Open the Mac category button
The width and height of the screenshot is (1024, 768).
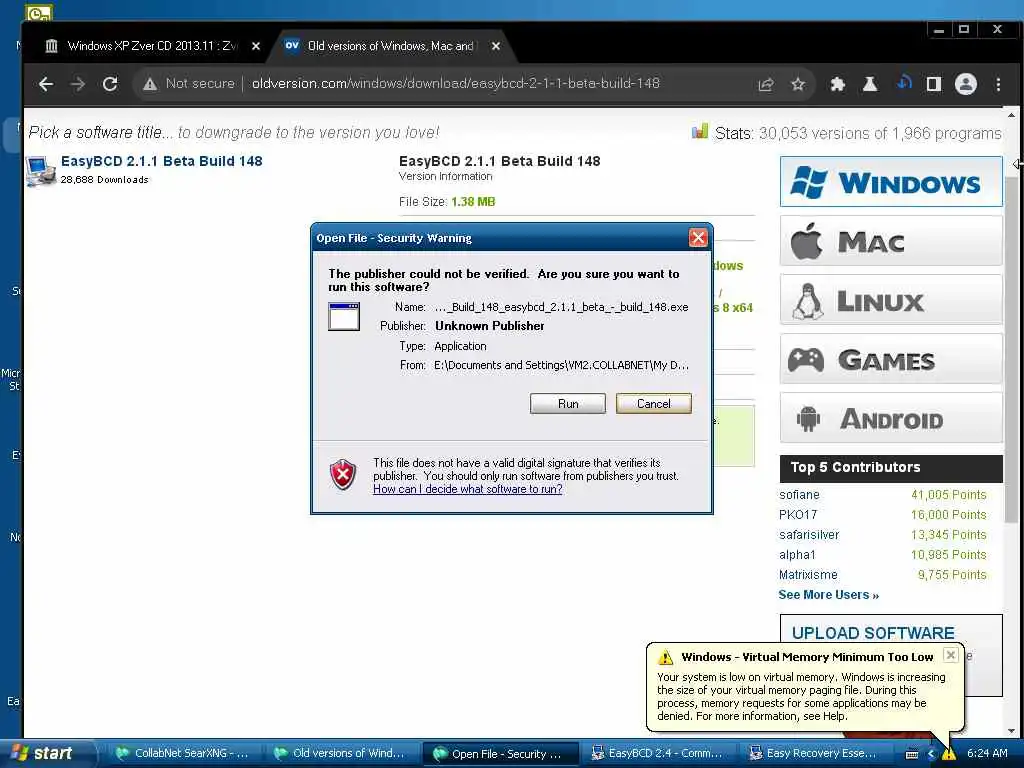891,241
